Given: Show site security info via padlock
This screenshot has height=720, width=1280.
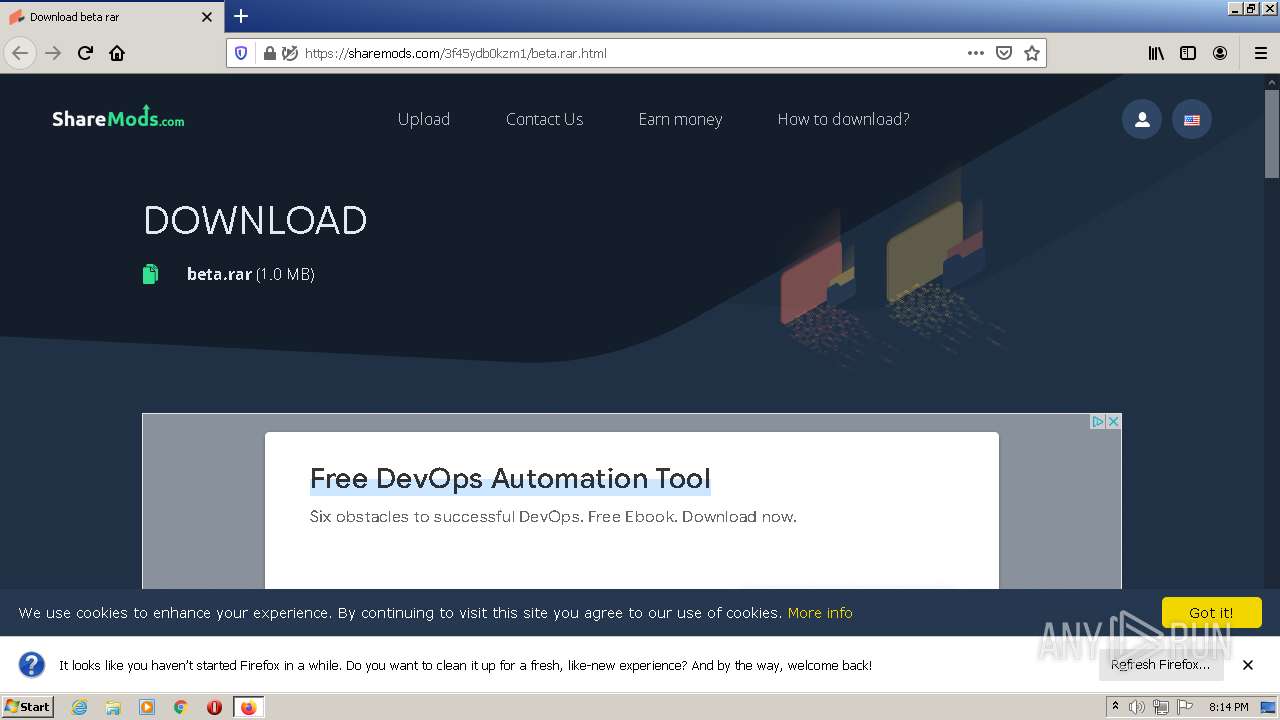Looking at the screenshot, I should [x=269, y=53].
